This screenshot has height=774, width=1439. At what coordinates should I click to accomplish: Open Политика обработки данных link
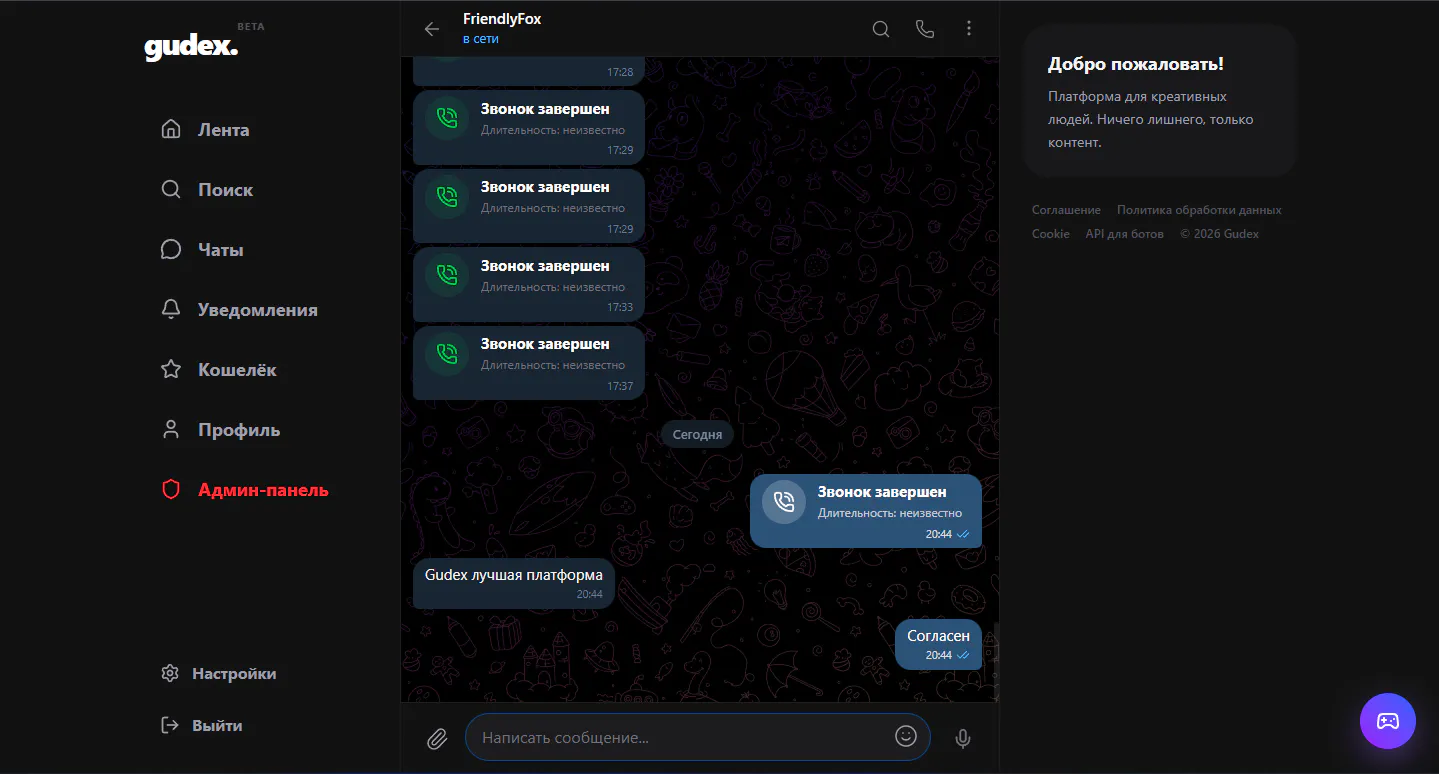pyautogui.click(x=1199, y=210)
